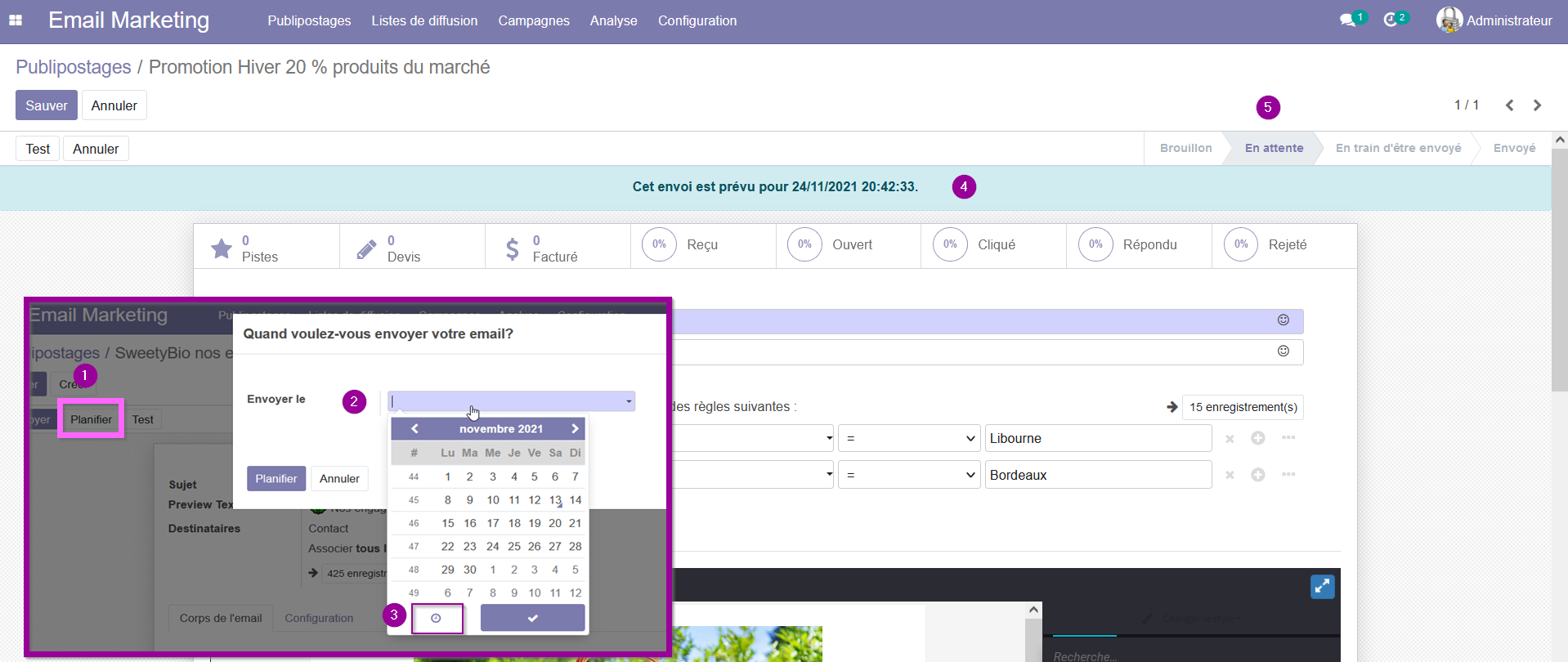Open Analyse menu

pos(614,20)
